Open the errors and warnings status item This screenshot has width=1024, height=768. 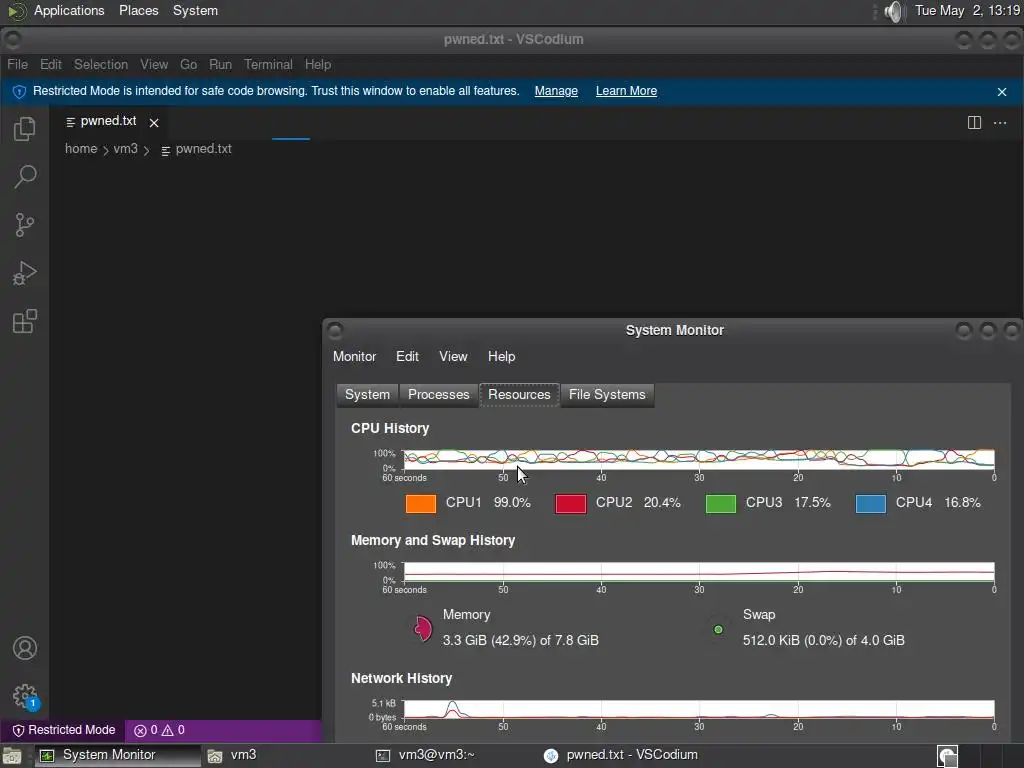click(x=159, y=730)
